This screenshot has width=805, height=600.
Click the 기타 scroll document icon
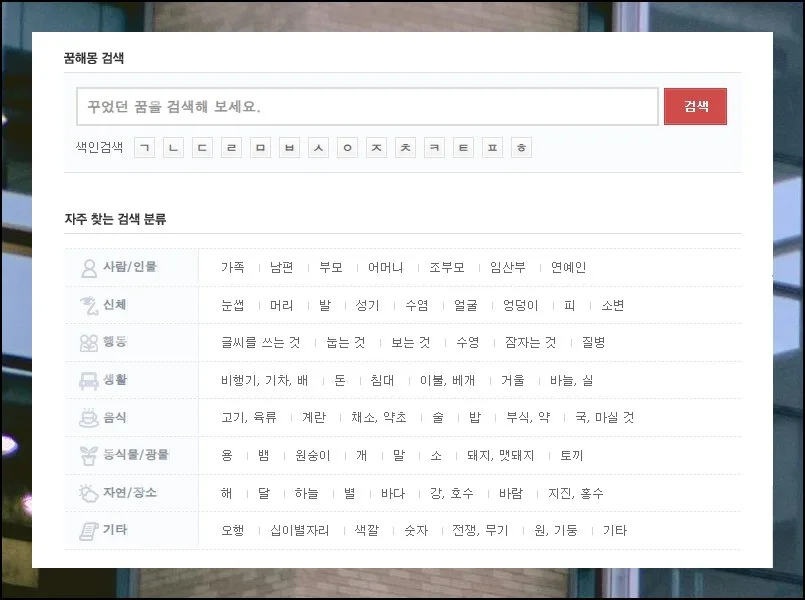coord(88,531)
